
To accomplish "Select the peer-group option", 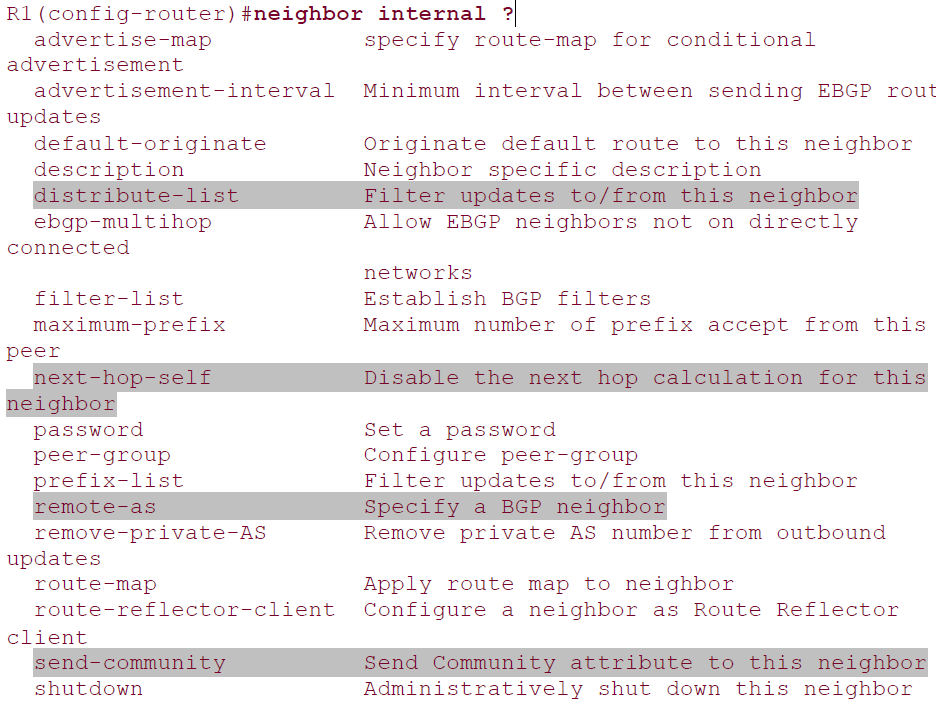I will [102, 455].
